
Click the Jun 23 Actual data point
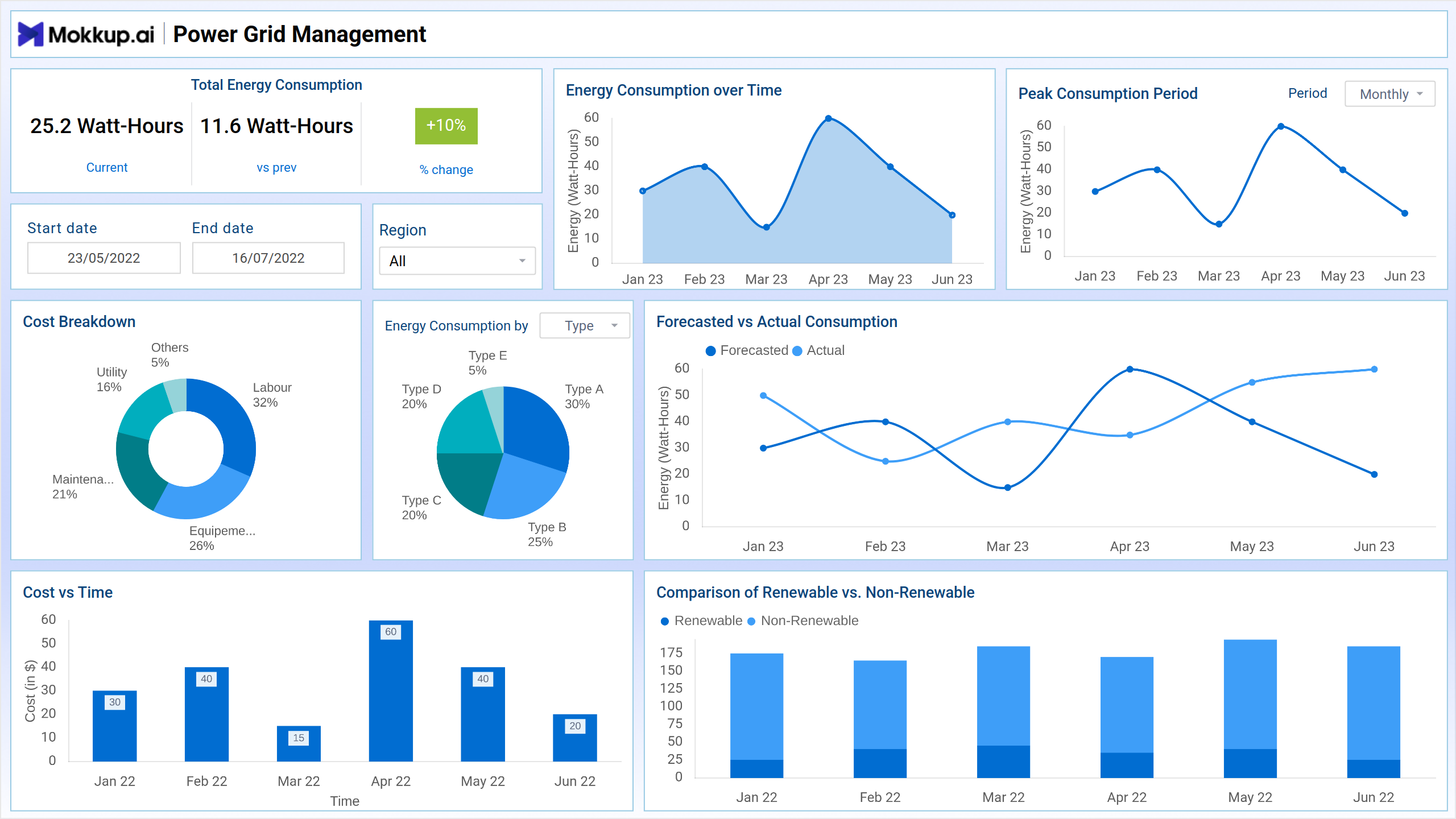point(1374,369)
